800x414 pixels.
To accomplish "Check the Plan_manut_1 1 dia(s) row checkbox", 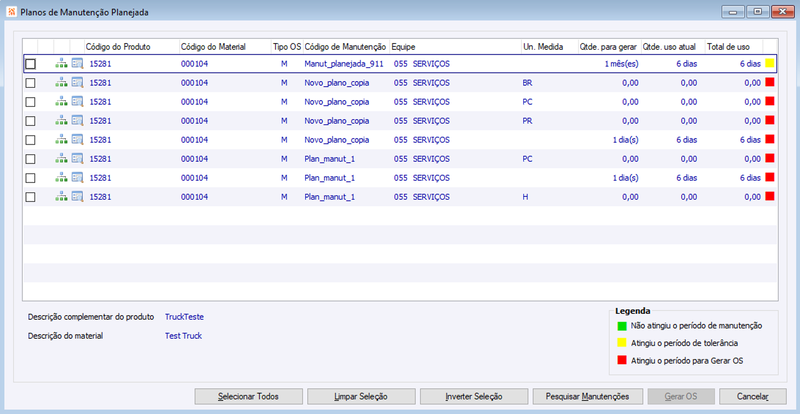I will [x=31, y=178].
